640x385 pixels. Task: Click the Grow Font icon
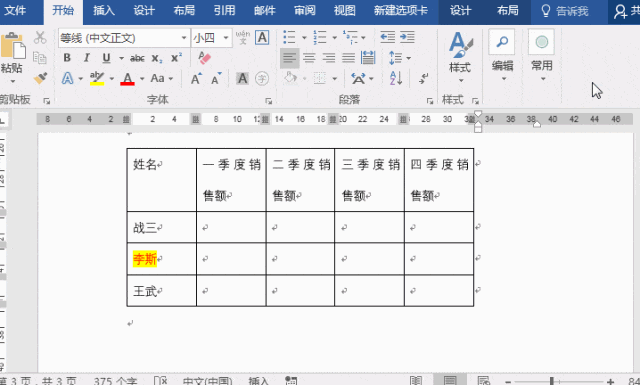point(196,78)
